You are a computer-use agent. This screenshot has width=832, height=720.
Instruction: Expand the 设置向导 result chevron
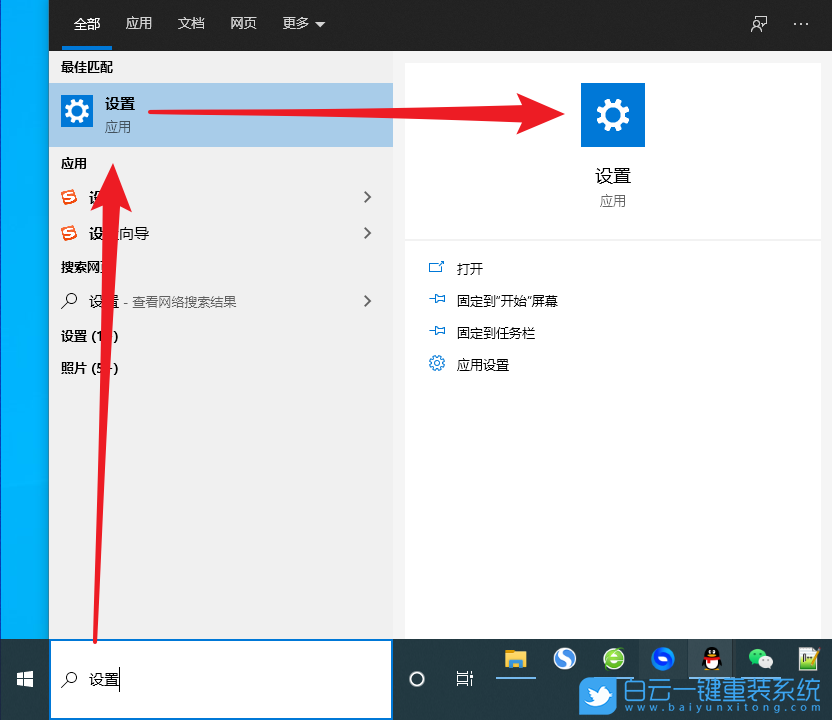(x=367, y=233)
